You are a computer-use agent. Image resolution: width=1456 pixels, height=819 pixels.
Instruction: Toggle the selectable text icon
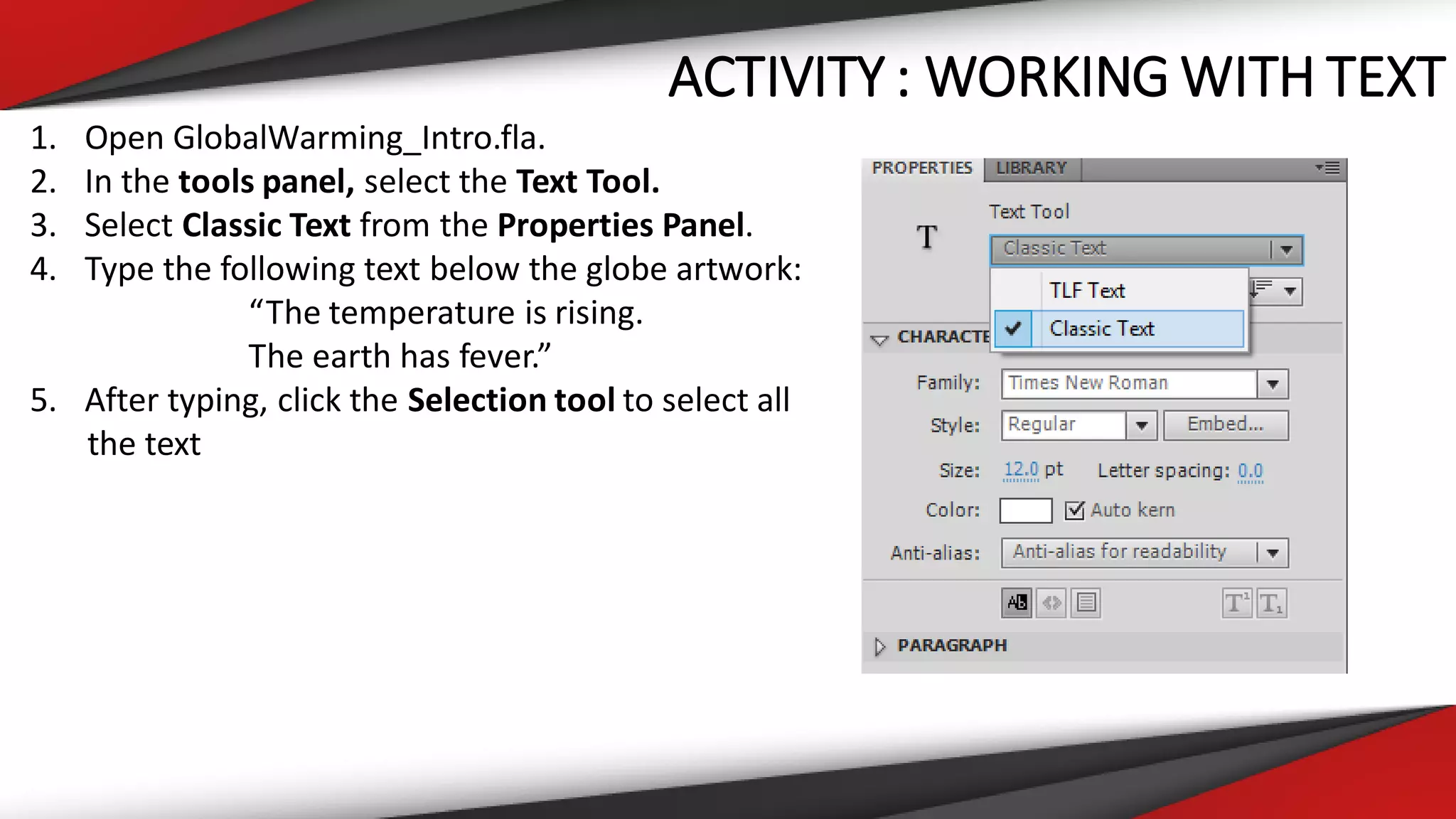pos(1017,603)
